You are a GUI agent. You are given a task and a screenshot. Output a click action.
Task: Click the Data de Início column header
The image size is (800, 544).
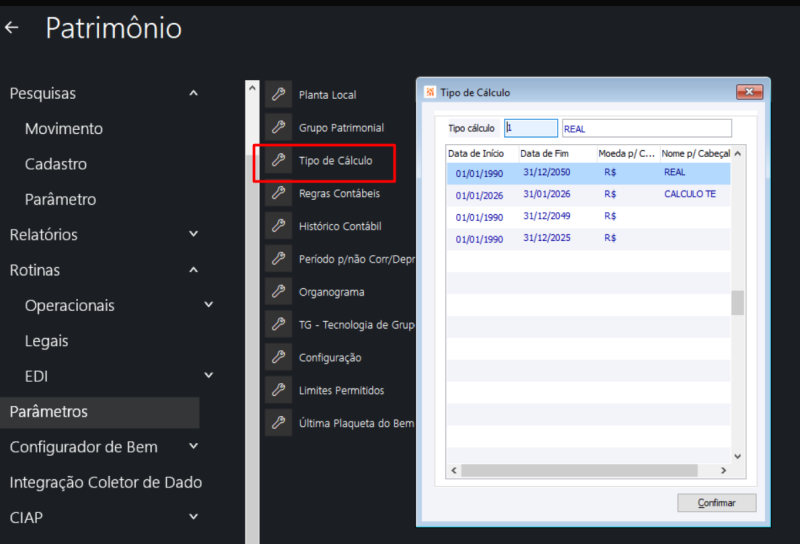482,154
